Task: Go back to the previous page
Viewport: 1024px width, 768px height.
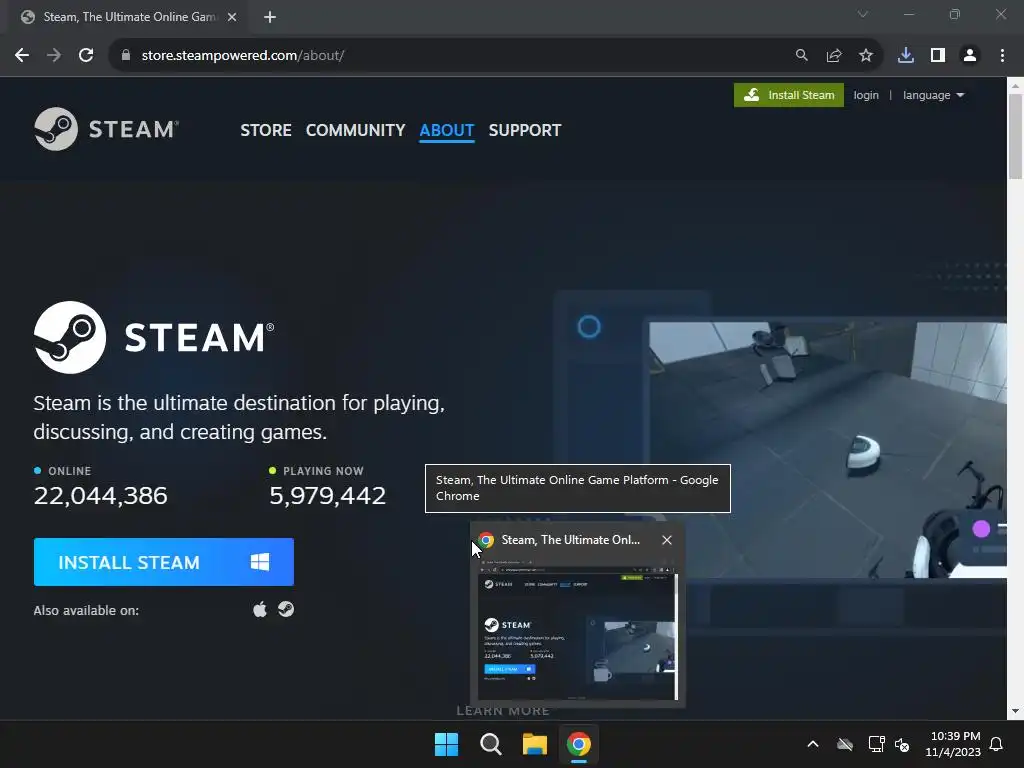Action: click(x=22, y=56)
